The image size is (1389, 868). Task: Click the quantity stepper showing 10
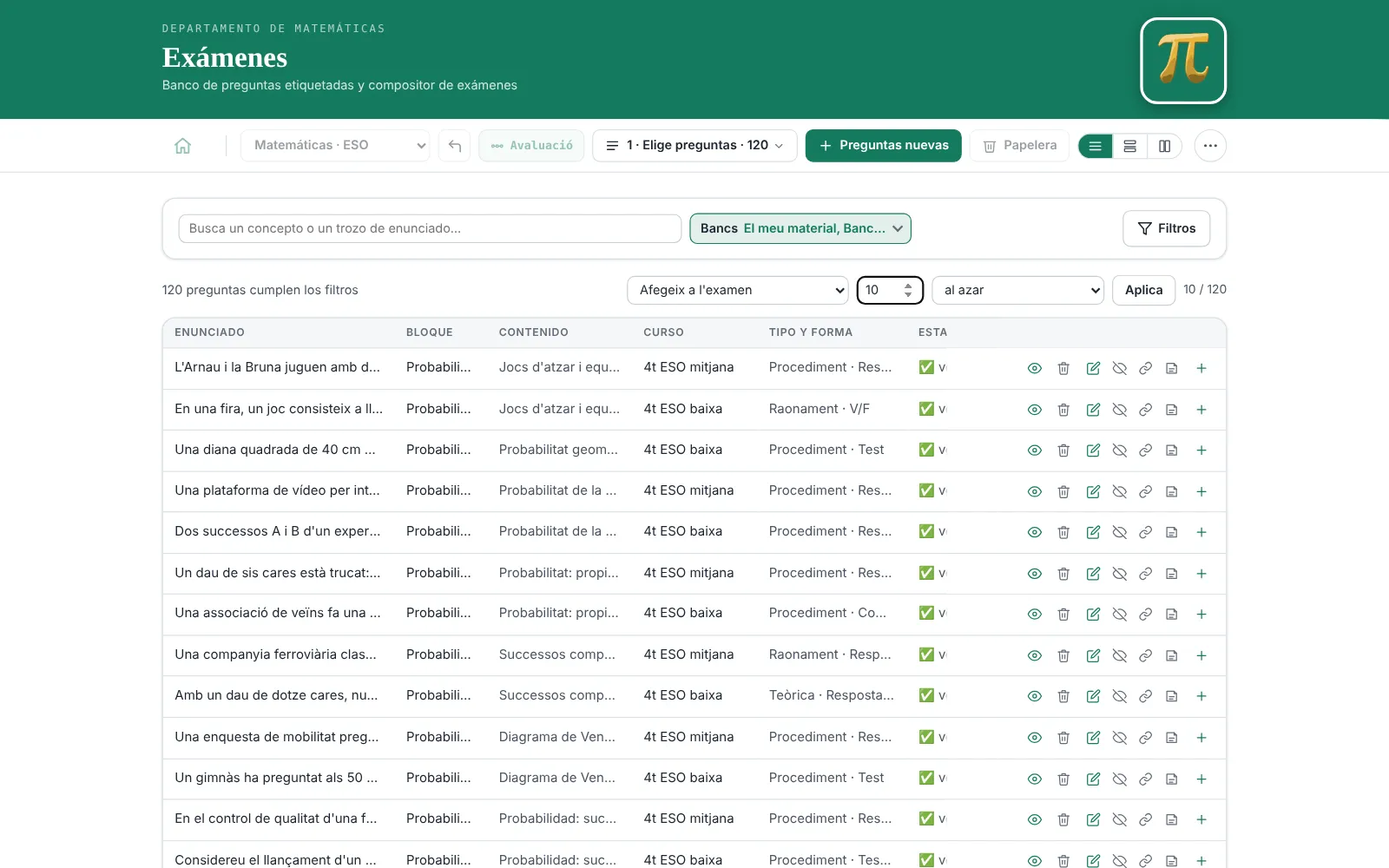tap(890, 290)
